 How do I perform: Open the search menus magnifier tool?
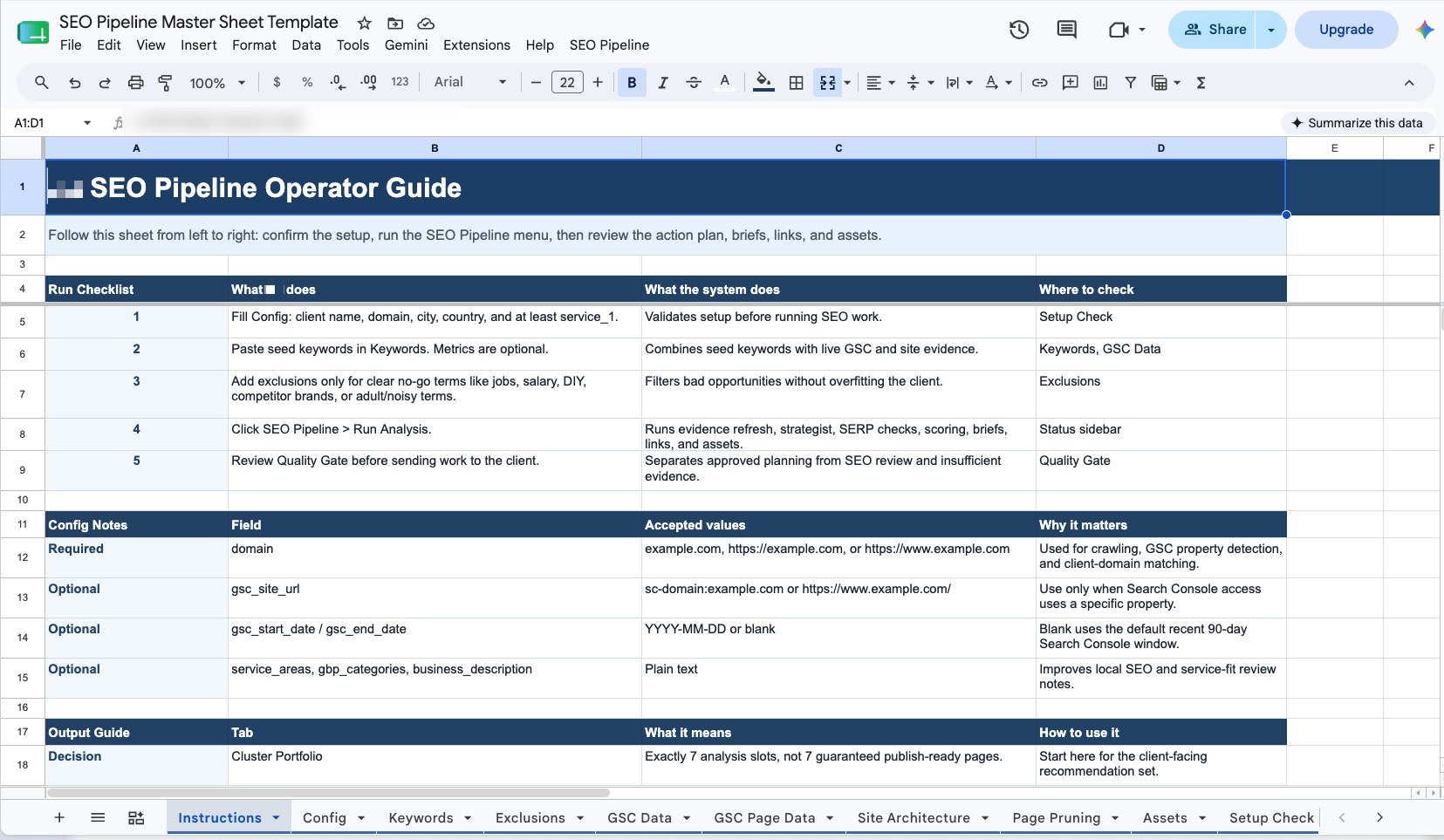(41, 83)
